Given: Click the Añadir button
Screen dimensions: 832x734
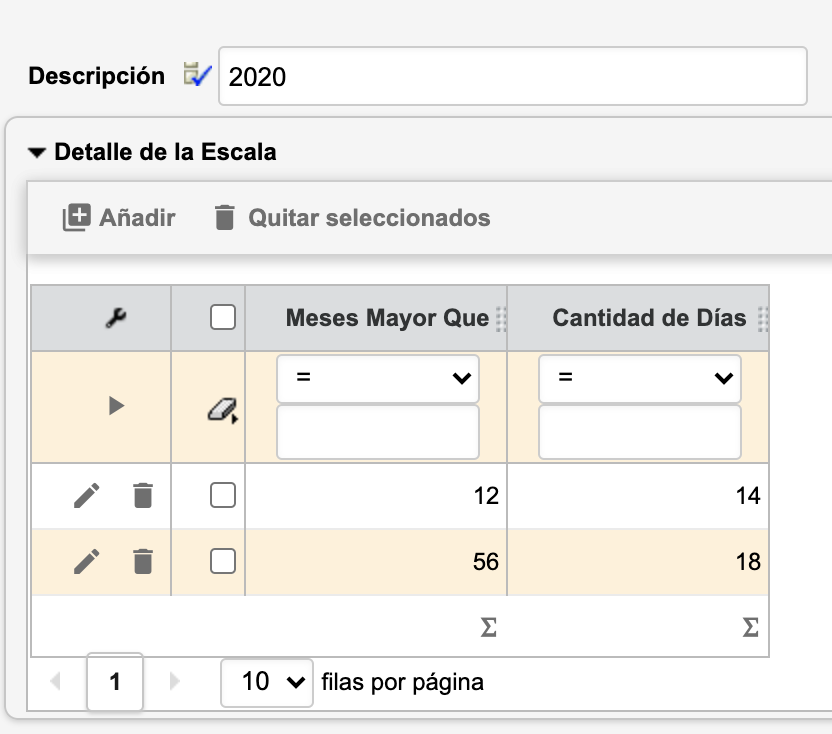Looking at the screenshot, I should pyautogui.click(x=118, y=217).
